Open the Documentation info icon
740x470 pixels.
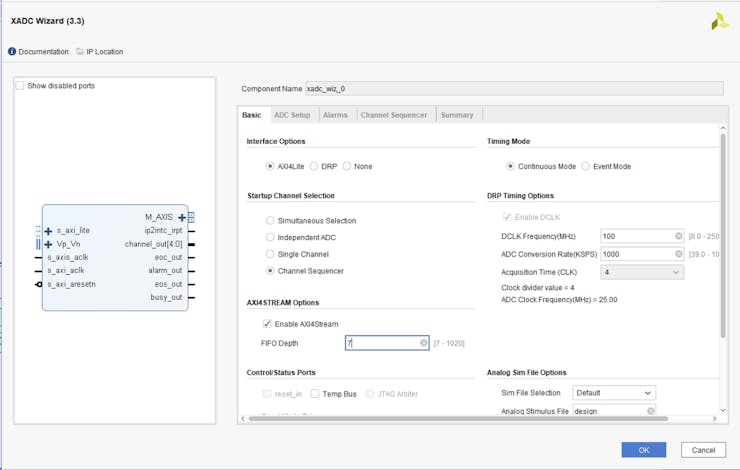pos(12,51)
